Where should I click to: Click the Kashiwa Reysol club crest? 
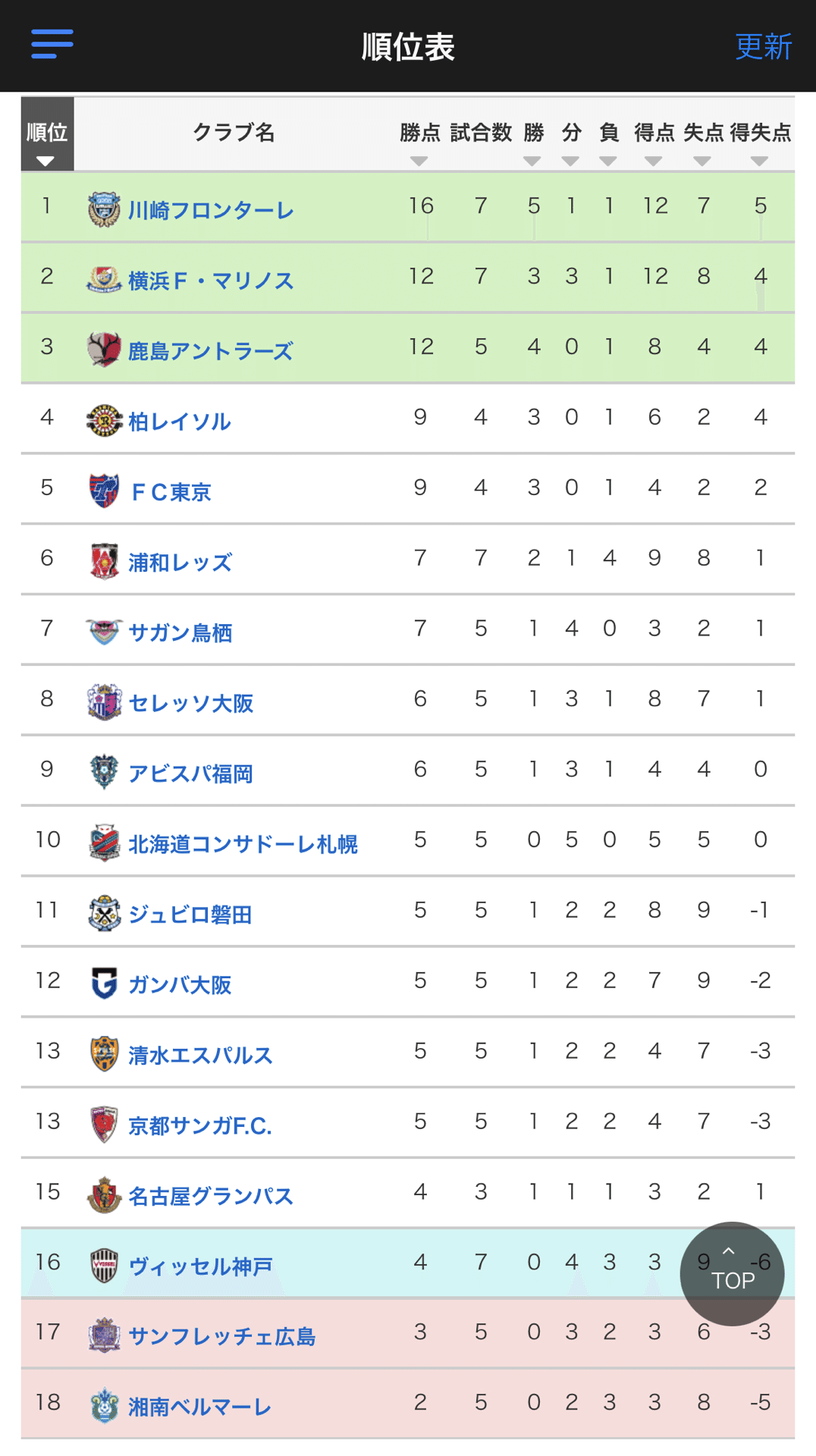pos(104,421)
